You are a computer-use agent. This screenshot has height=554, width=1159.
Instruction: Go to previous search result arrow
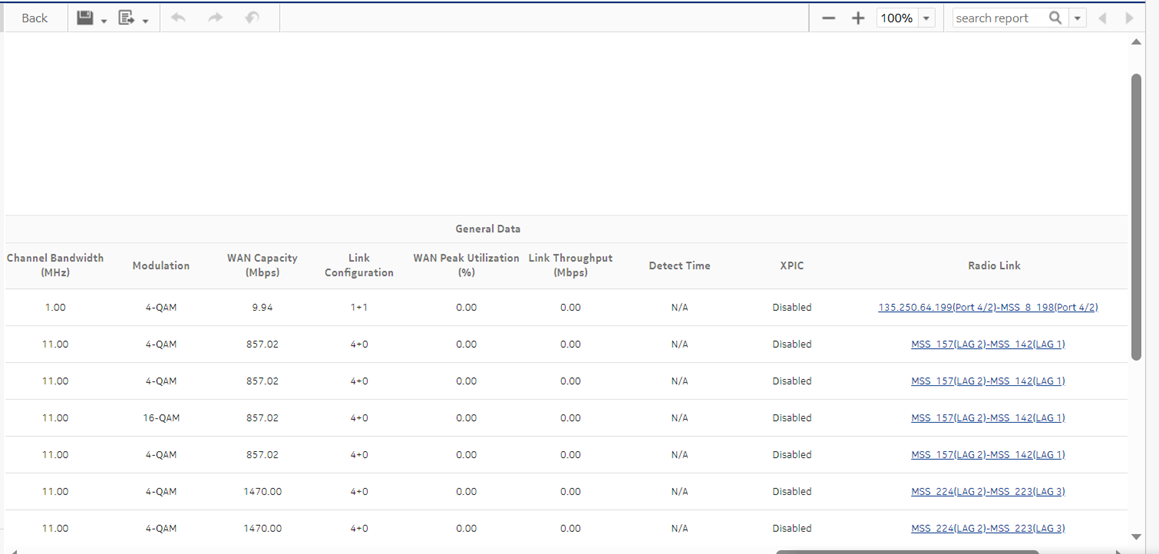(1102, 18)
